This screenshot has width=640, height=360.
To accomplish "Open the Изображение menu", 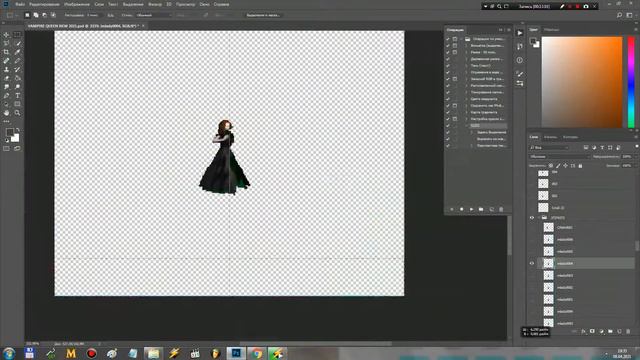I will tap(77, 4).
